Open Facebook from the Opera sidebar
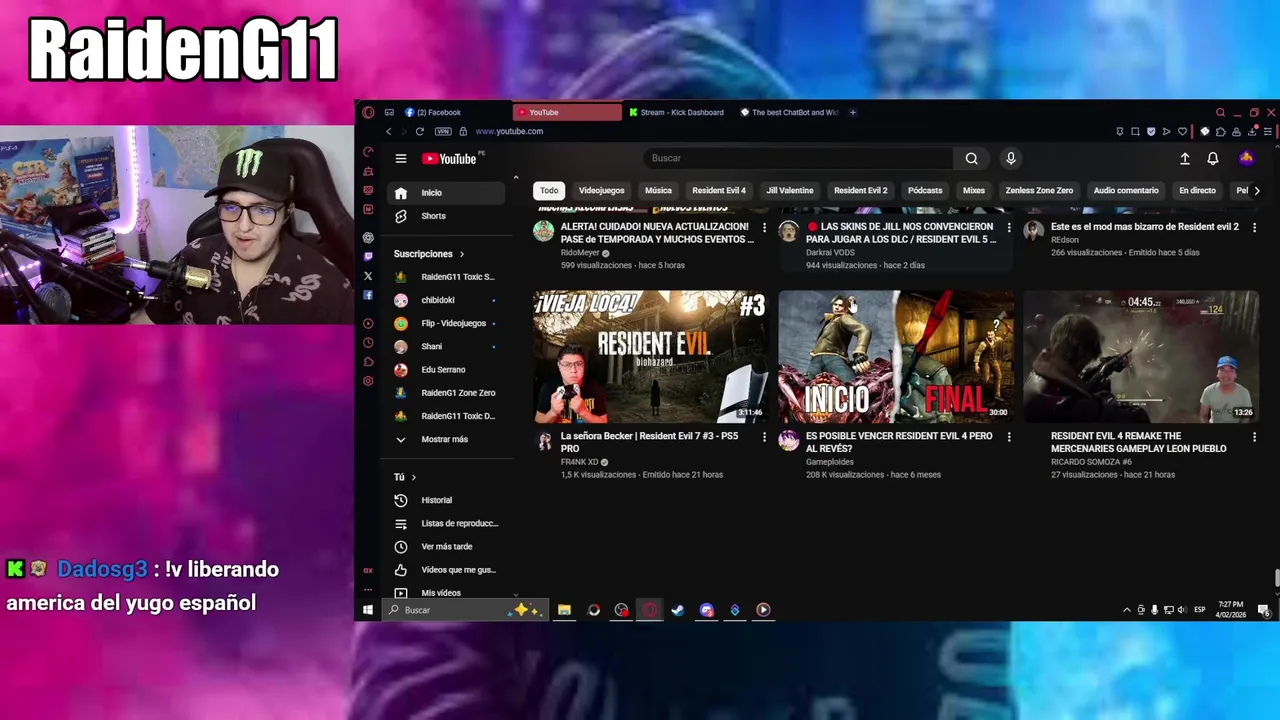Image resolution: width=1280 pixels, height=720 pixels. tap(368, 295)
